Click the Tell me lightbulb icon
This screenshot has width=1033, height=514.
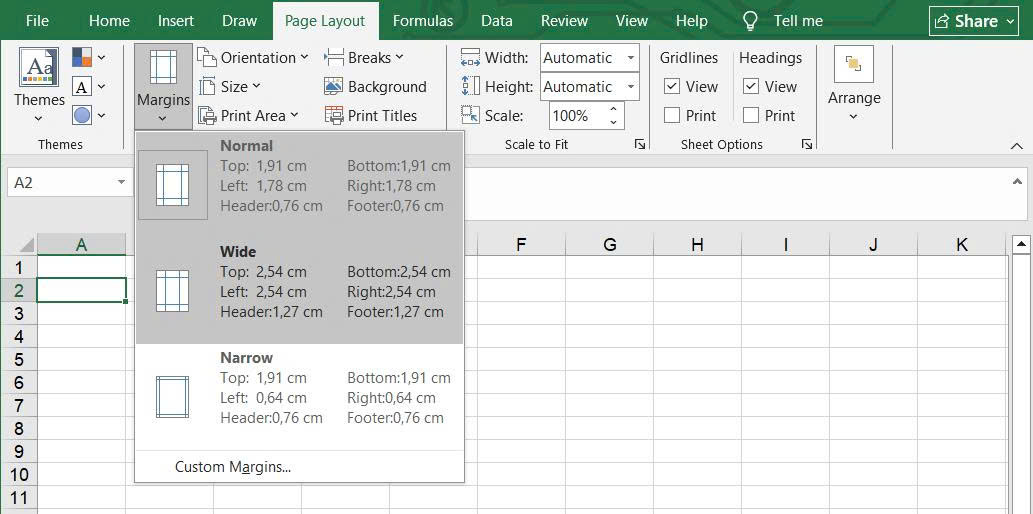click(x=750, y=20)
